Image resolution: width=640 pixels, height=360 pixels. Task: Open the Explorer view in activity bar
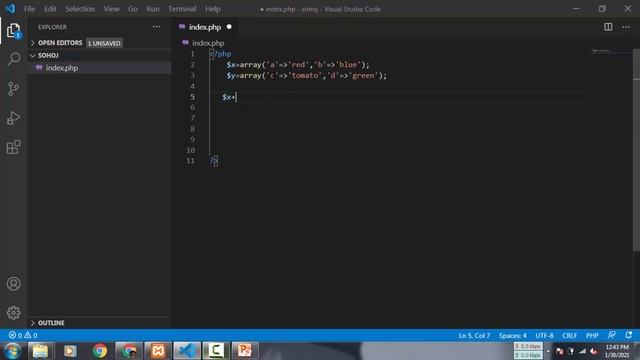[13, 31]
